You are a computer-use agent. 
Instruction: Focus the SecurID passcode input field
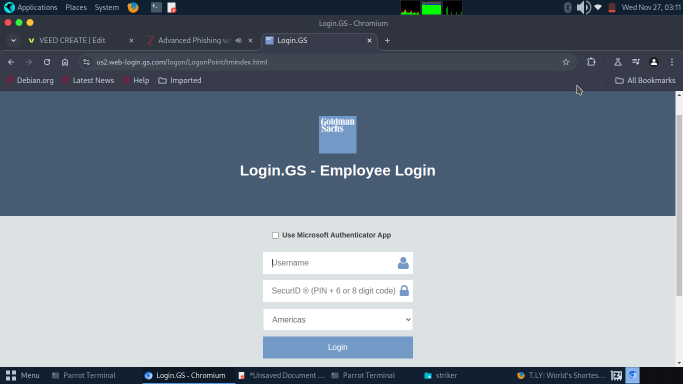pyautogui.click(x=338, y=291)
